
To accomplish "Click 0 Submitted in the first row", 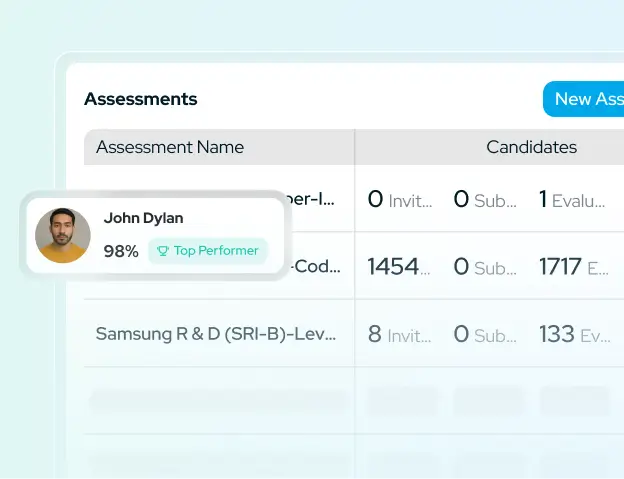I will click(485, 199).
